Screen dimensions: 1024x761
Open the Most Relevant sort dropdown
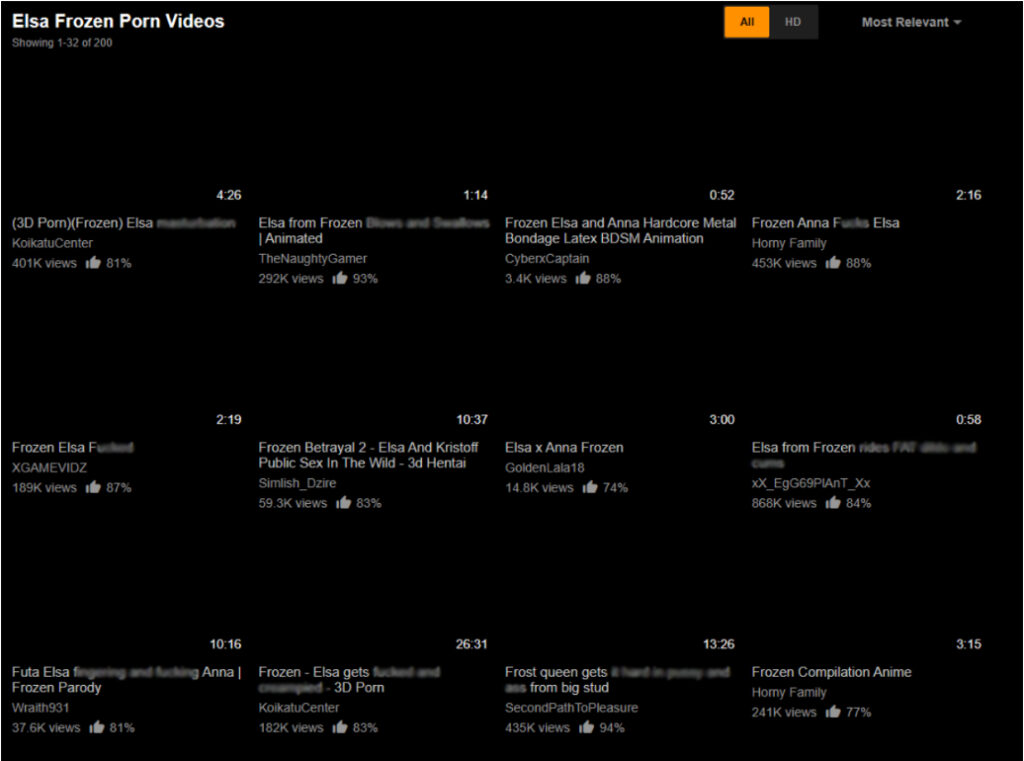pos(911,22)
